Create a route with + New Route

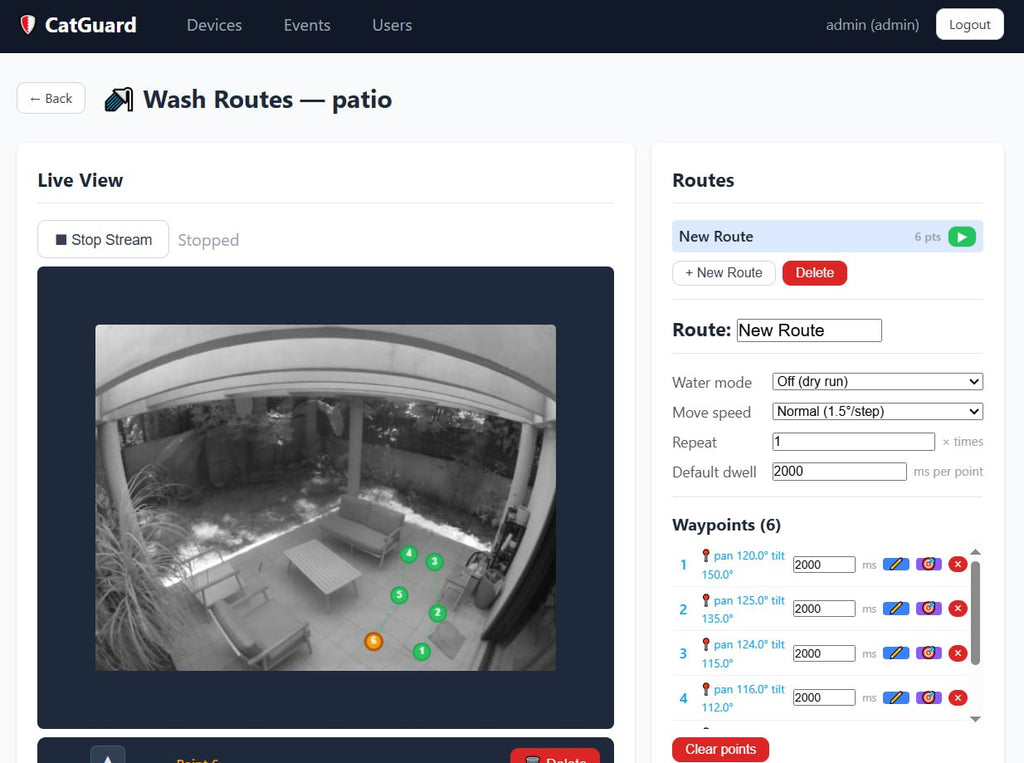point(724,273)
